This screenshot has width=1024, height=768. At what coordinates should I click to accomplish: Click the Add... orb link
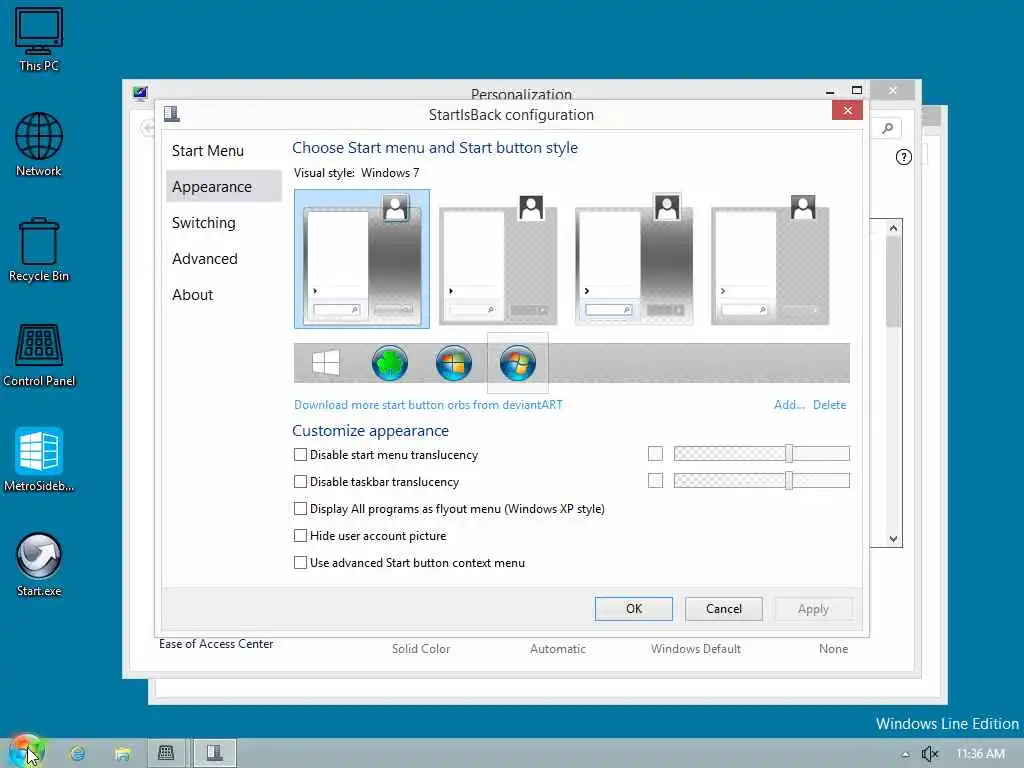point(789,405)
